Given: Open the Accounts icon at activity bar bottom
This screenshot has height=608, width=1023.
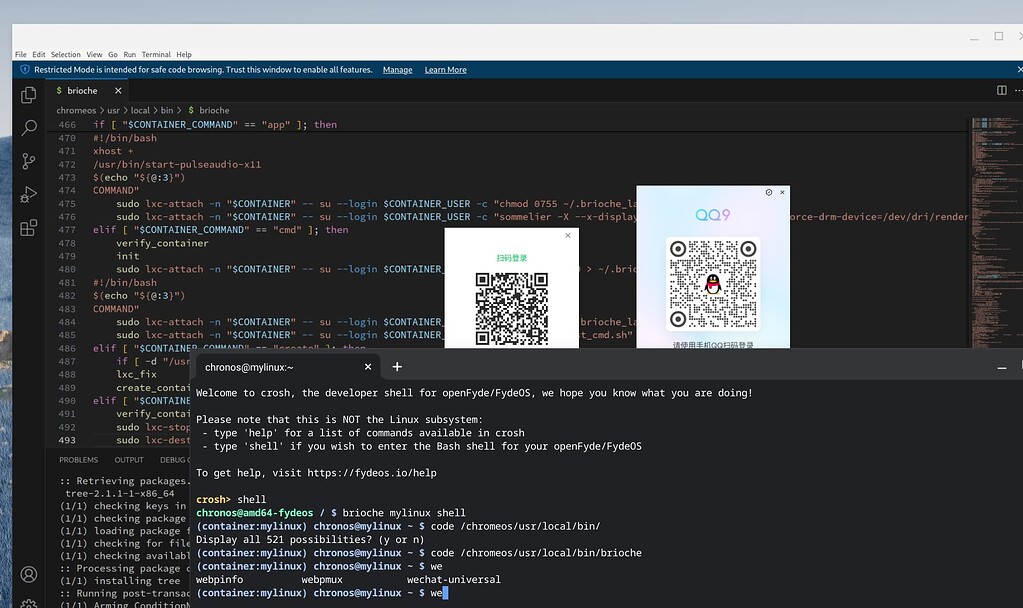Looking at the screenshot, I should click(28, 575).
